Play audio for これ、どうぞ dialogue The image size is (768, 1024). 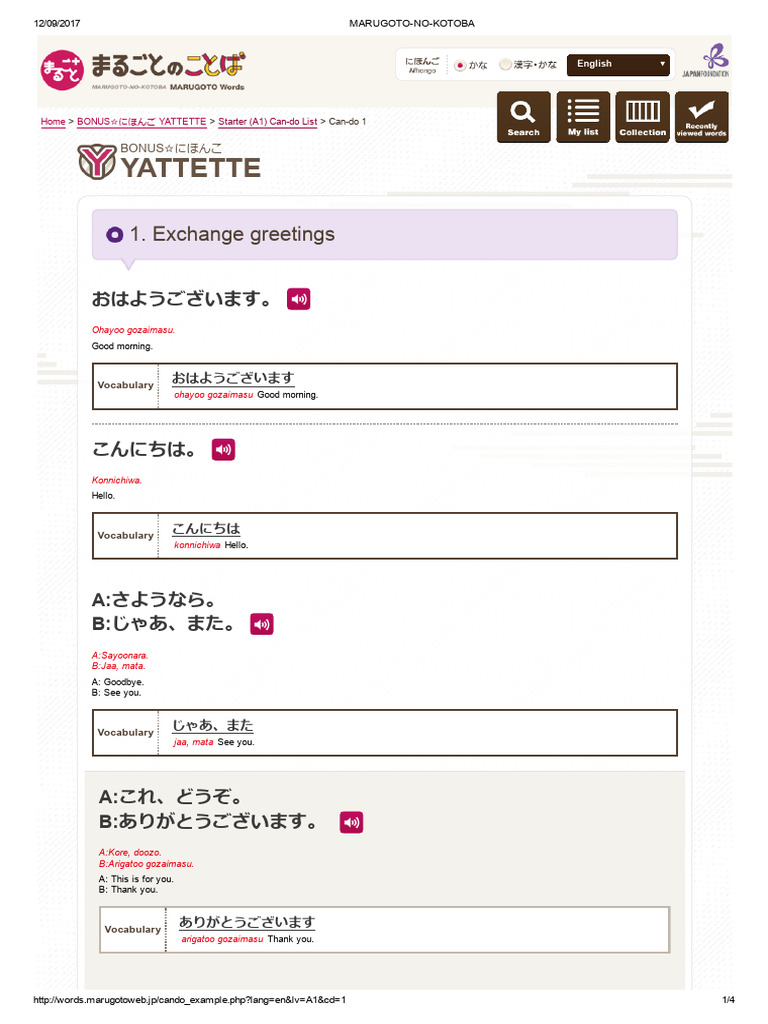(x=351, y=822)
